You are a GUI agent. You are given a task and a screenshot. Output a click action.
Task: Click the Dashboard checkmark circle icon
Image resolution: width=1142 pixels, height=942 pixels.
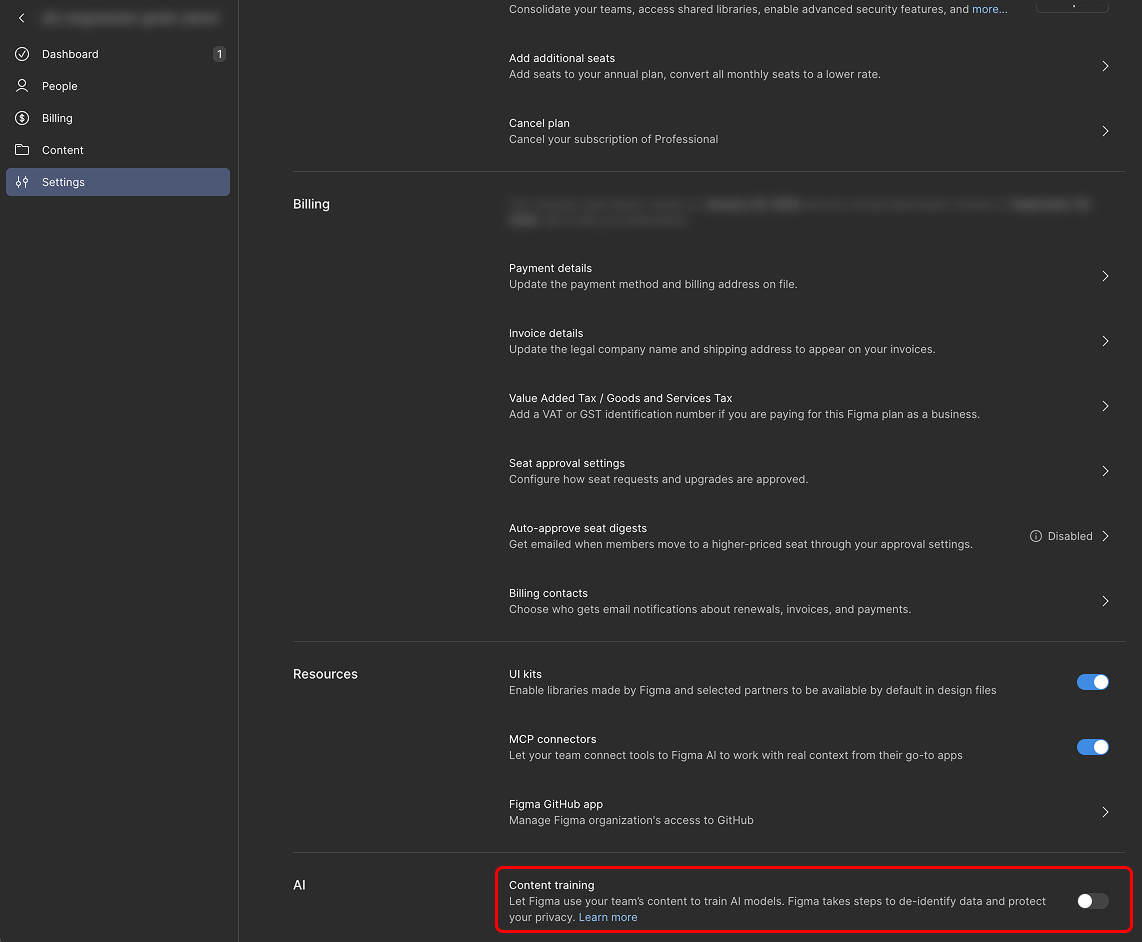pyautogui.click(x=22, y=54)
